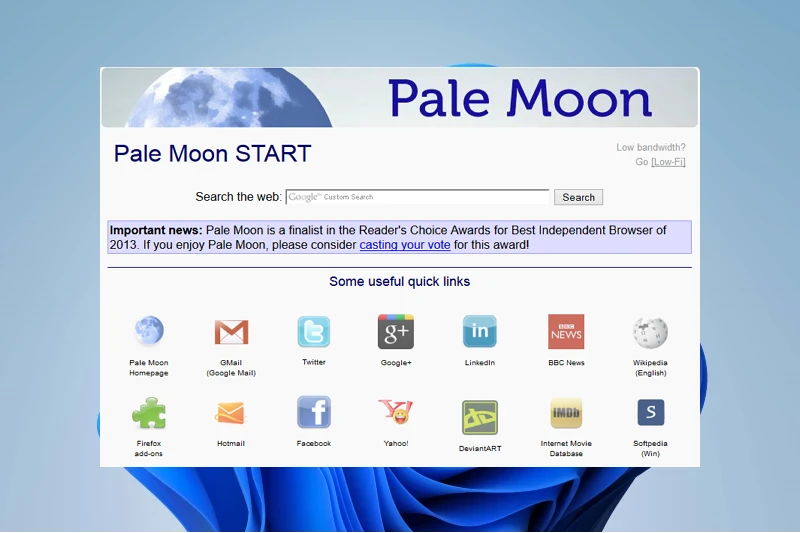Click the Pale Moon banner image
The height and width of the screenshot is (533, 800).
click(399, 97)
